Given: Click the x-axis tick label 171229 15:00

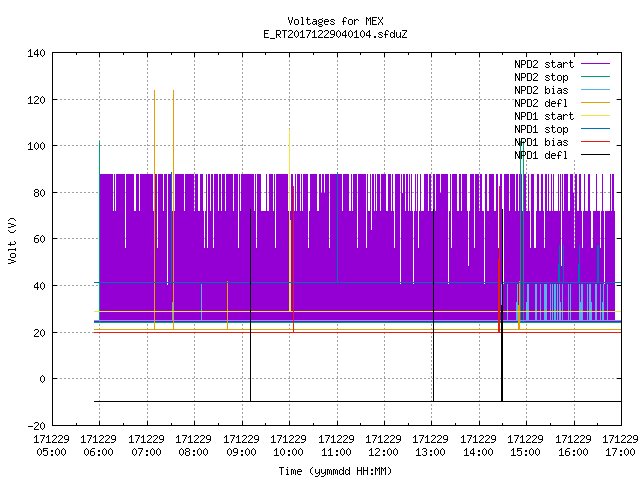Looking at the screenshot, I should tap(525, 446).
